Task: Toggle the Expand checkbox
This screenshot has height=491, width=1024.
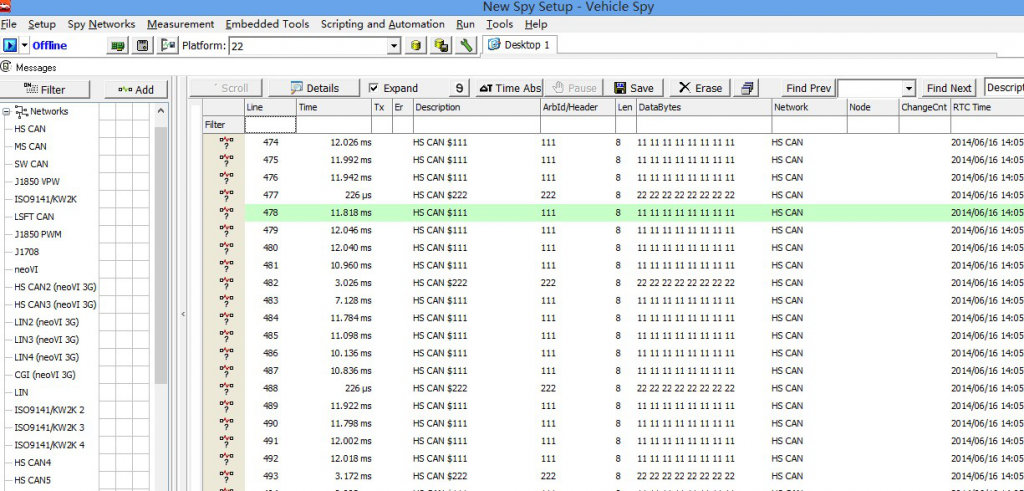Action: coord(374,88)
